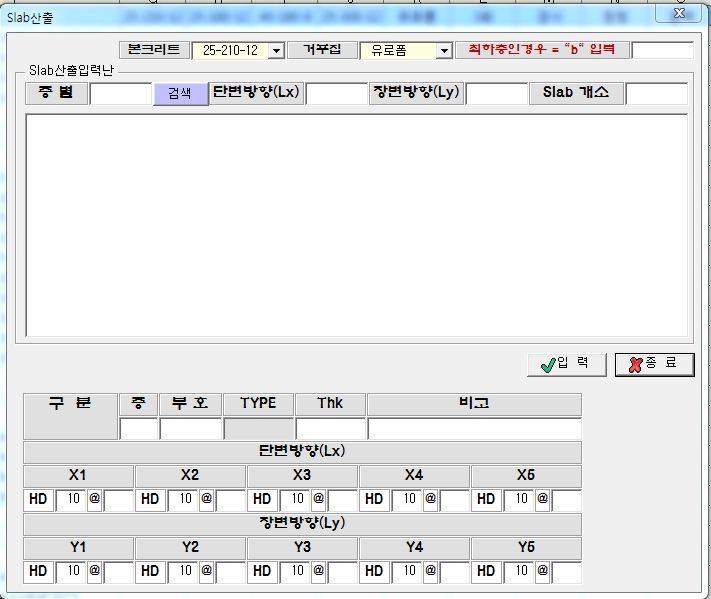Click the X5 rebar diameter field showing 10
The width and height of the screenshot is (711, 599).
[519, 499]
